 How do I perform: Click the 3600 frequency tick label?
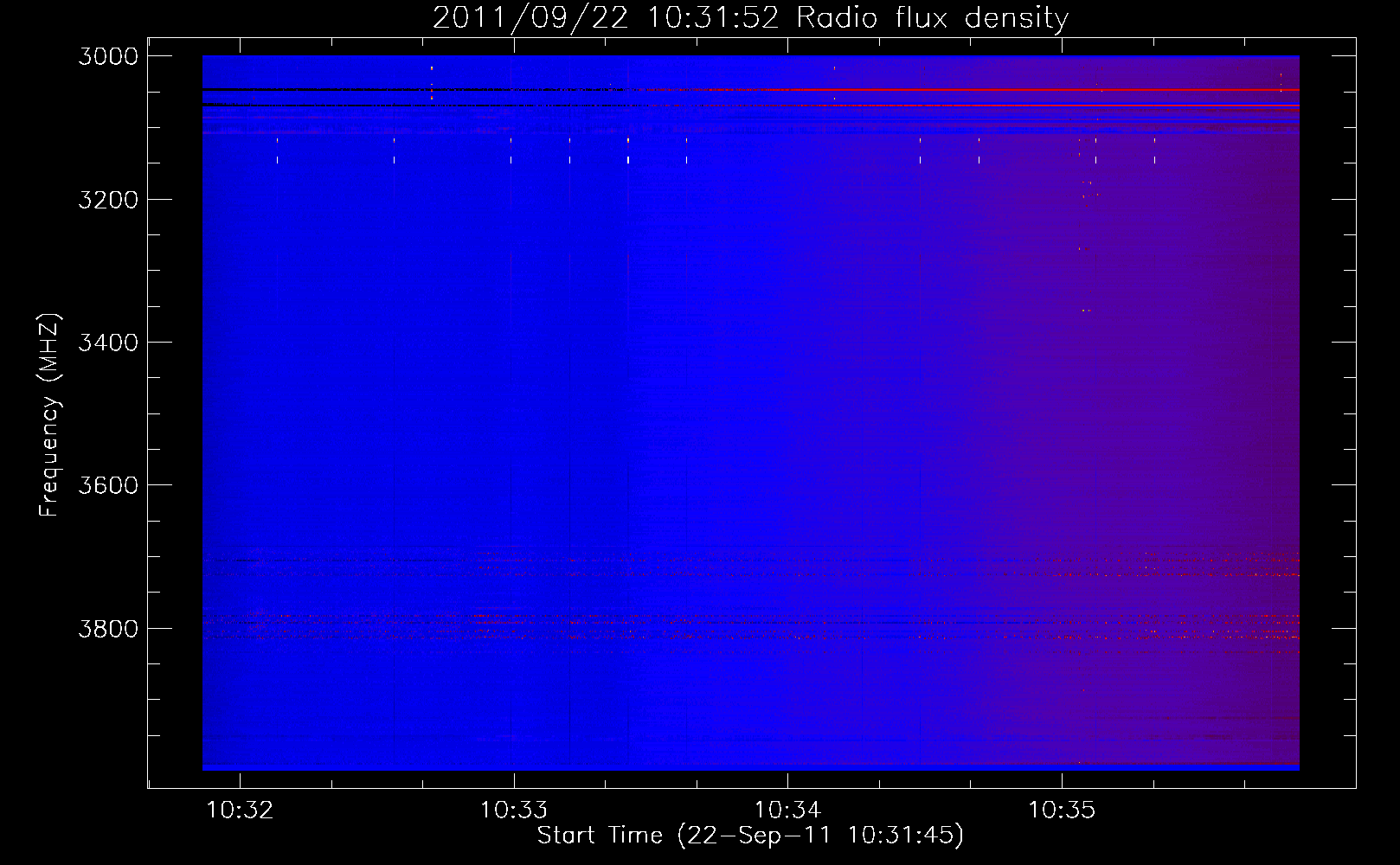coord(108,485)
